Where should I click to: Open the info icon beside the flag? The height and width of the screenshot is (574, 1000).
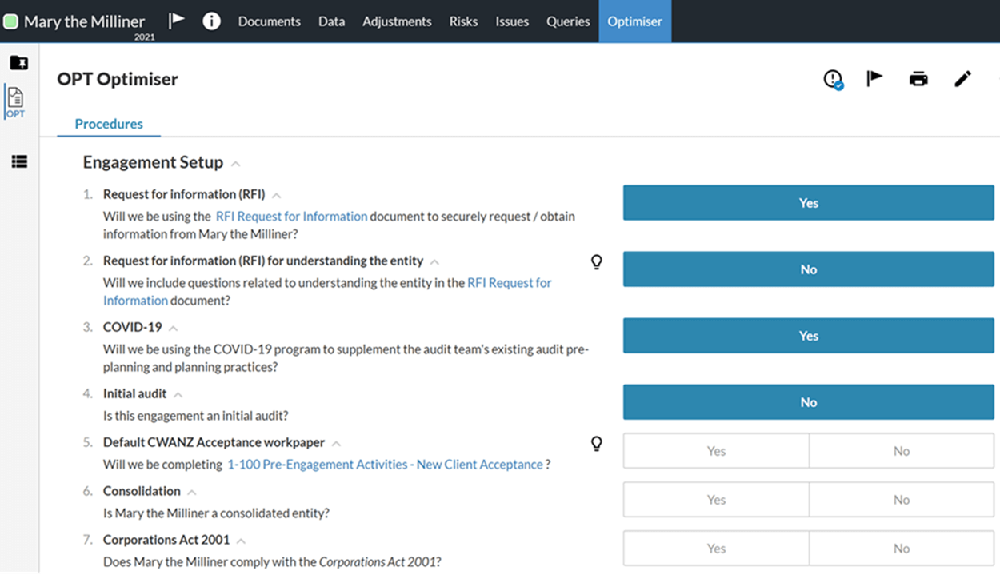tap(211, 21)
